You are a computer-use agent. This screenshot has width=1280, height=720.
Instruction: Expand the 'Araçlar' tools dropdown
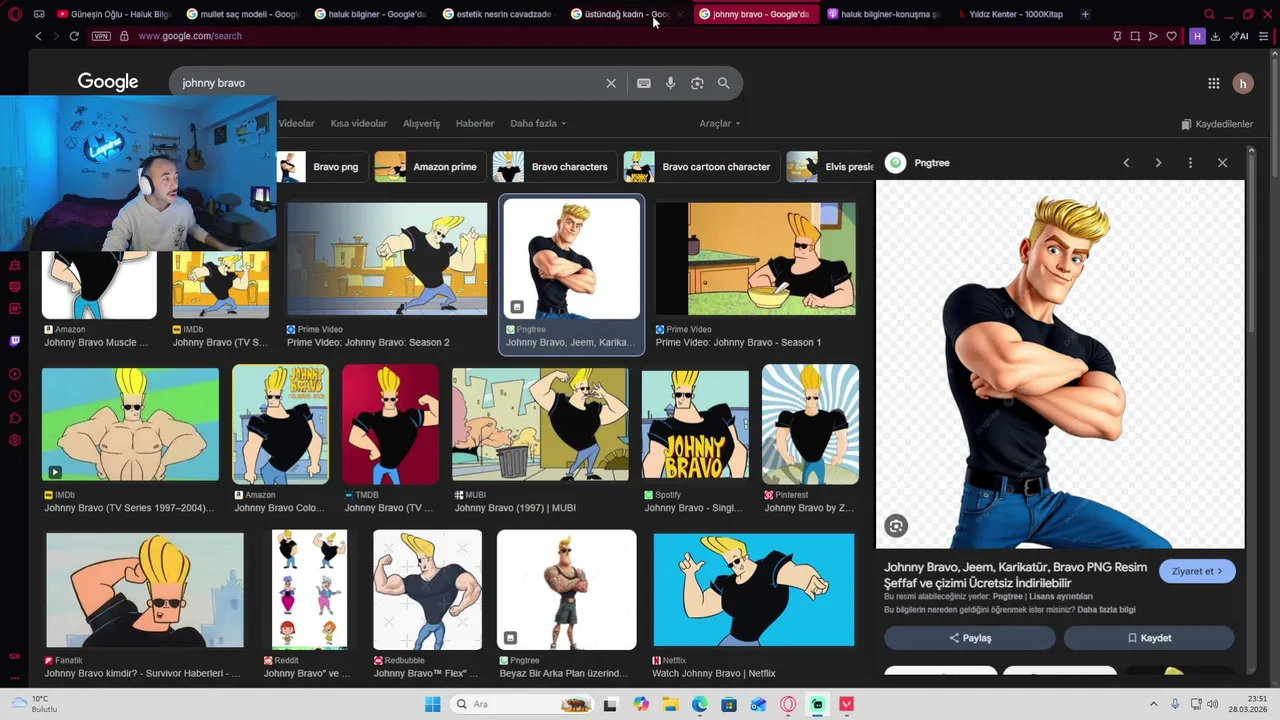(x=720, y=123)
